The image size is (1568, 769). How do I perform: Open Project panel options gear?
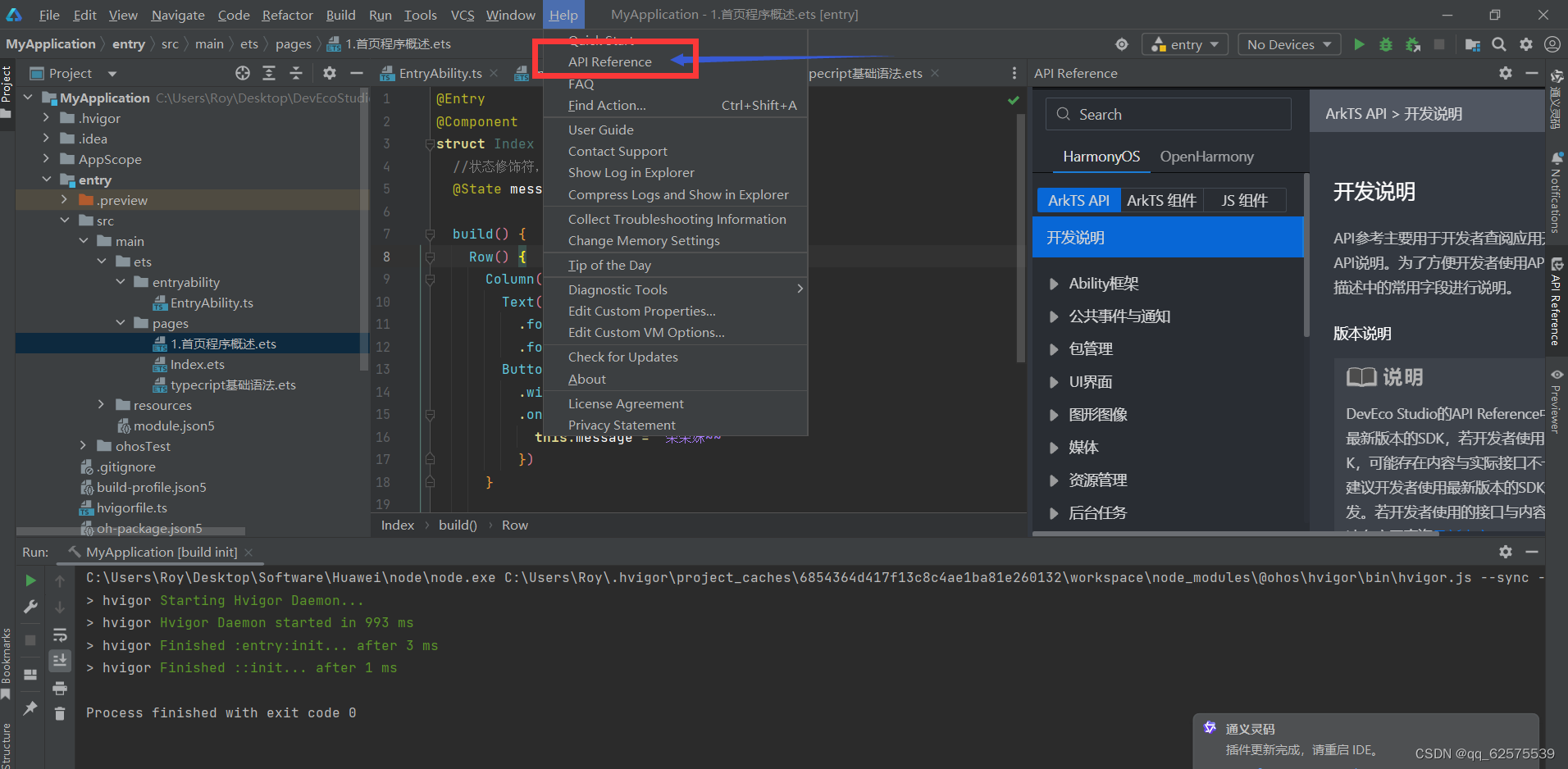330,73
